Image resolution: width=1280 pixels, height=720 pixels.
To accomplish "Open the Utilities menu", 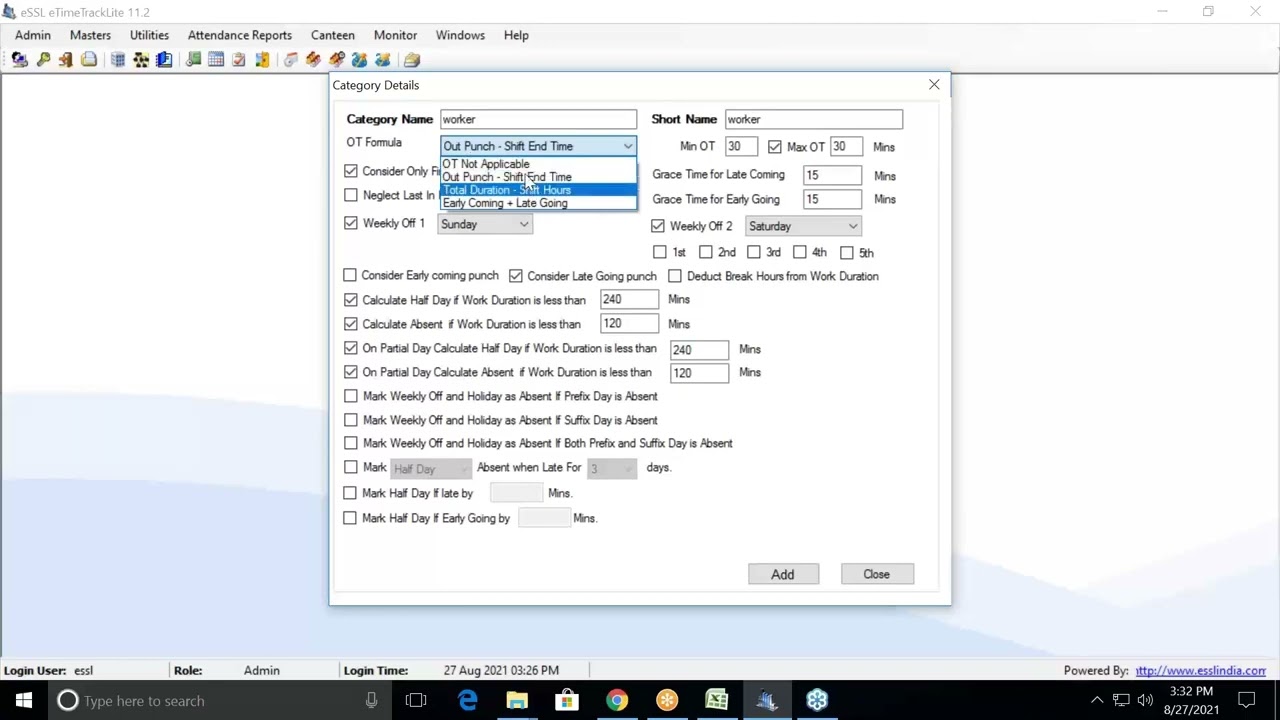I will (149, 35).
